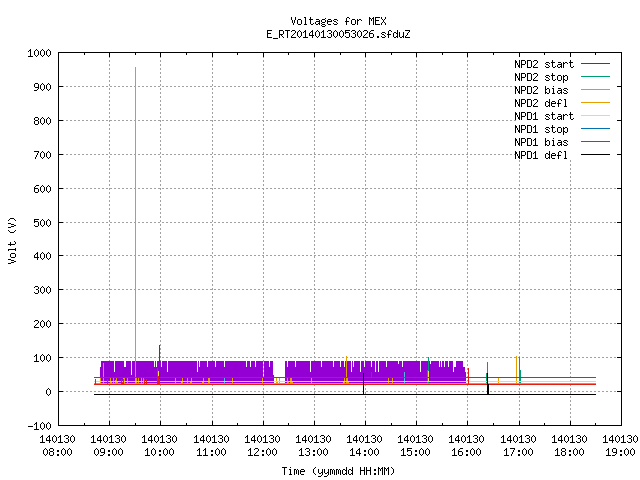The width and height of the screenshot is (640, 480).
Task: Click the "14:00" x-axis time label
Action: click(364, 453)
